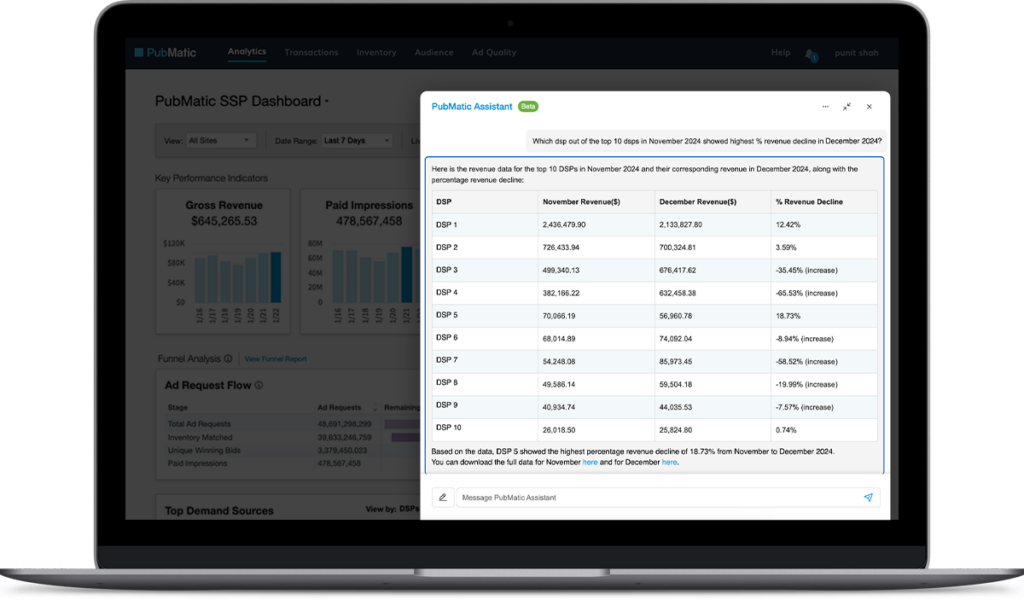Viewport: 1024px width, 600px height.
Task: Select the DSP 1 row label
Action: [447, 225]
